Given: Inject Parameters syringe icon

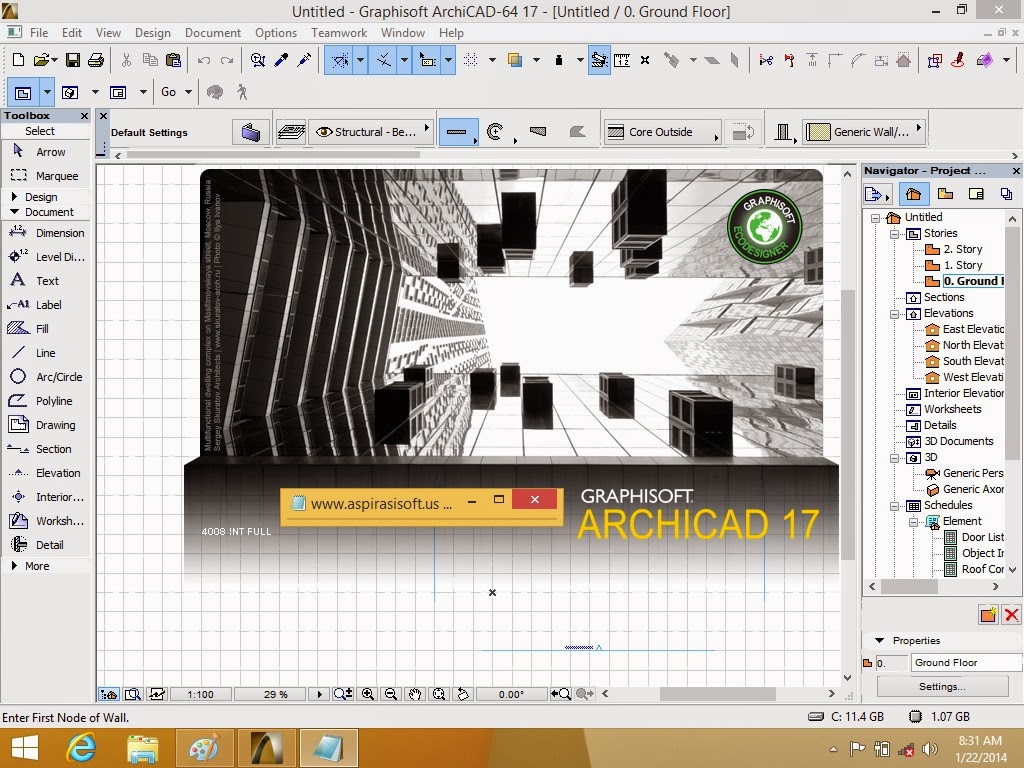Looking at the screenshot, I should coord(304,60).
